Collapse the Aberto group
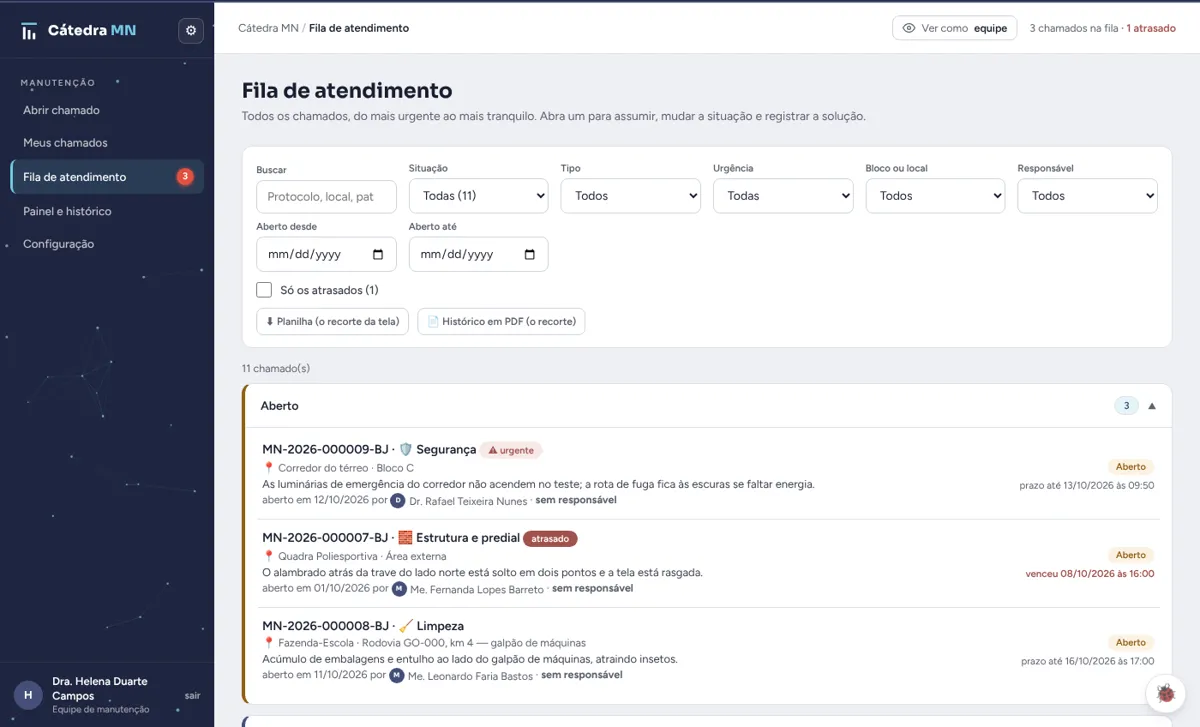The width and height of the screenshot is (1200, 727). point(1152,406)
